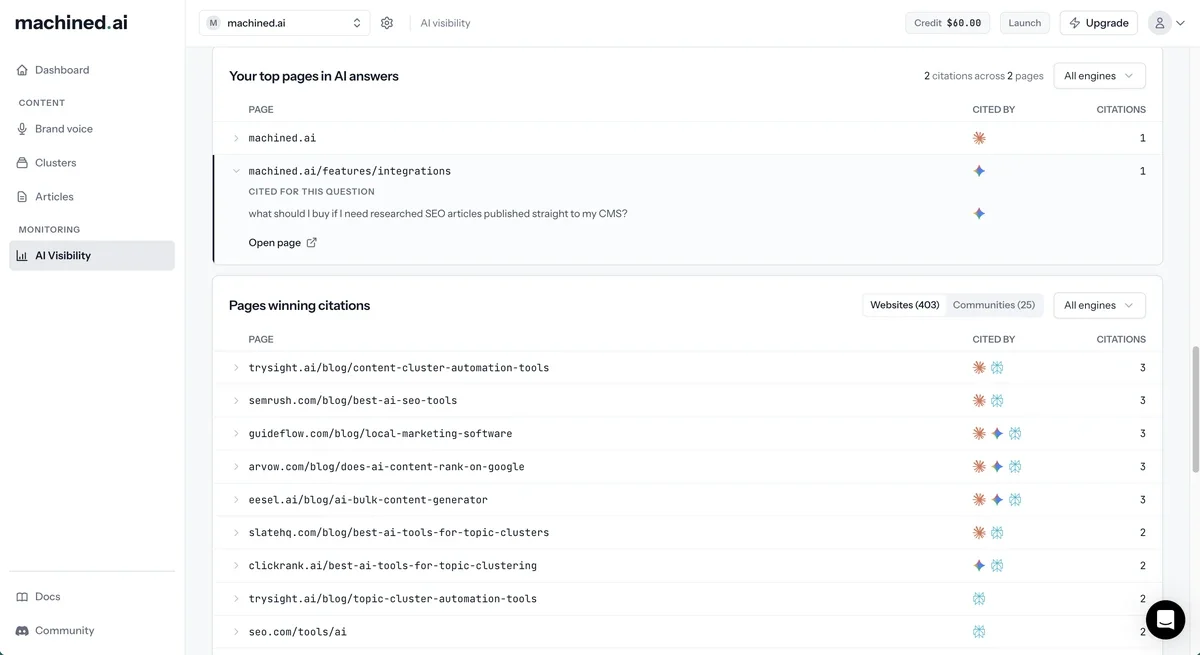Viewport: 1200px width, 655px height.
Task: Expand the guideflow.com local-marketing-software row
Action: coord(236,433)
